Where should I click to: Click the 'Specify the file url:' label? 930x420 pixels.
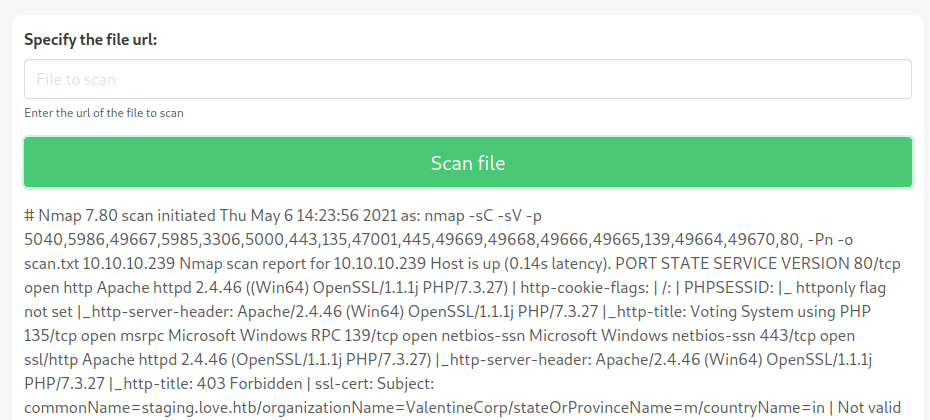[91, 40]
